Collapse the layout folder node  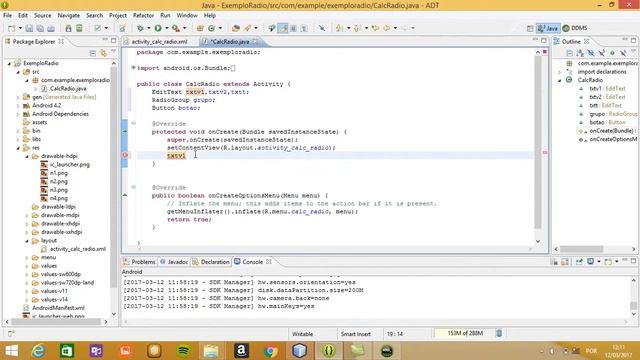click(27, 241)
